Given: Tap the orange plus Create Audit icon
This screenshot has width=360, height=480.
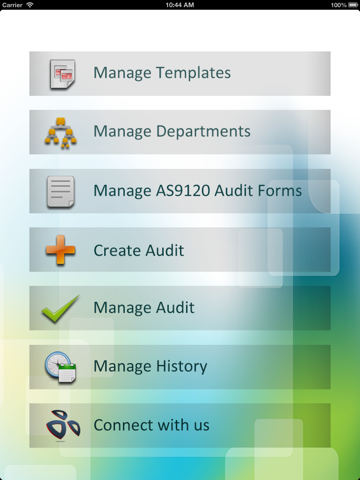Looking at the screenshot, I should click(x=60, y=250).
